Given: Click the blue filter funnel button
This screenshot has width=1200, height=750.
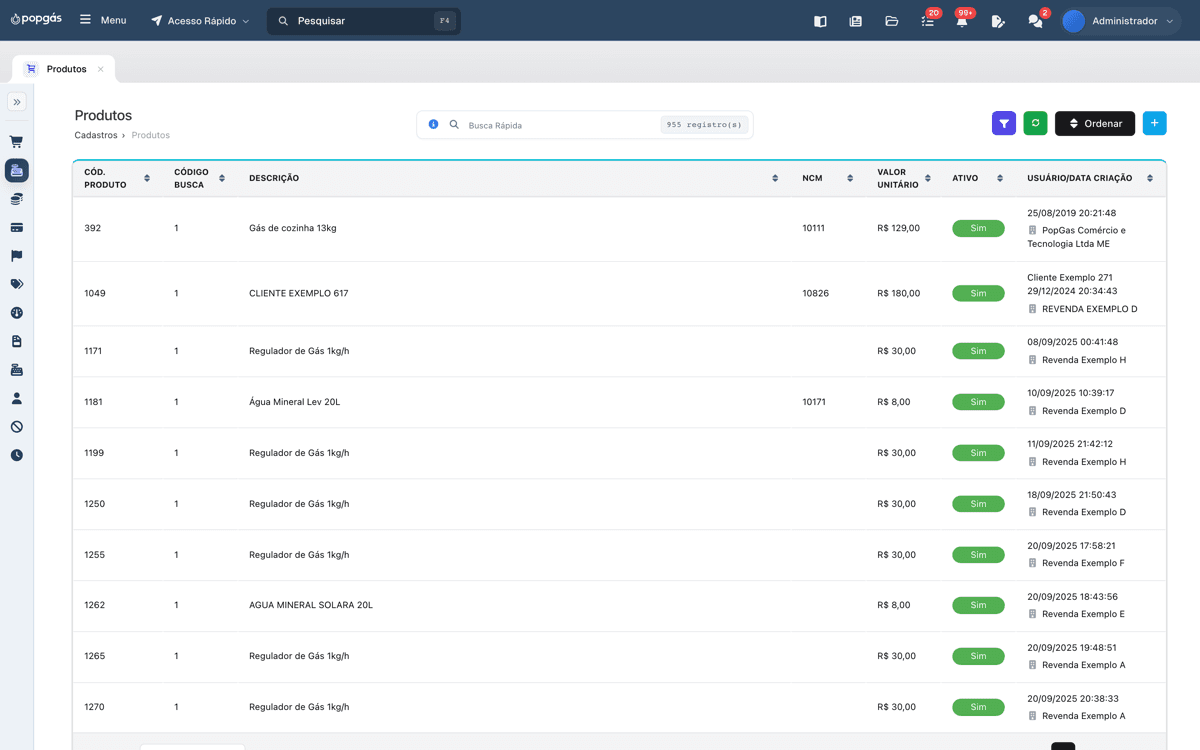Looking at the screenshot, I should pyautogui.click(x=1004, y=123).
